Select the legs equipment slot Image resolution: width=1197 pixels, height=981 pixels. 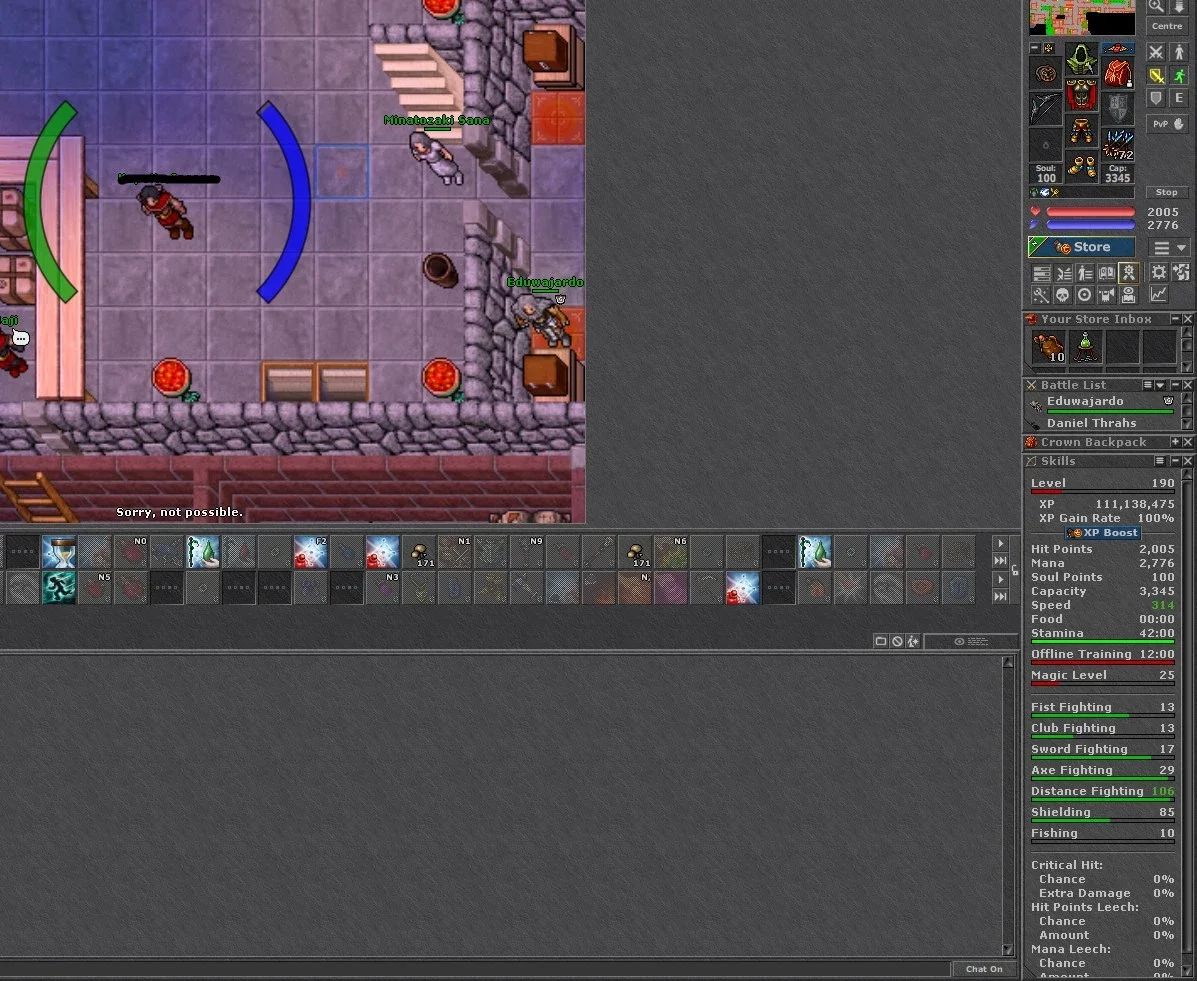[1081, 130]
